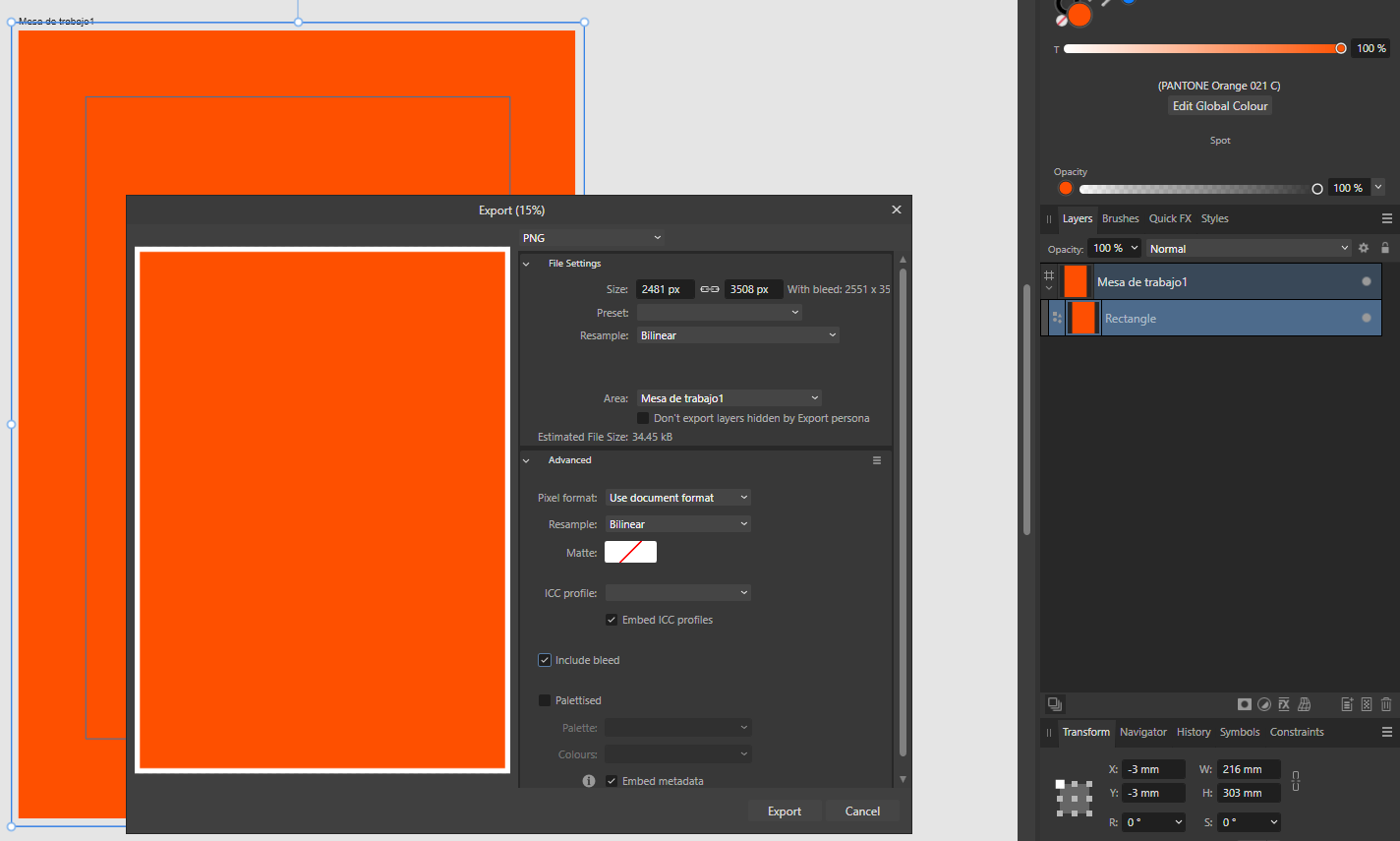Click Edit Global Colour button

tap(1220, 106)
